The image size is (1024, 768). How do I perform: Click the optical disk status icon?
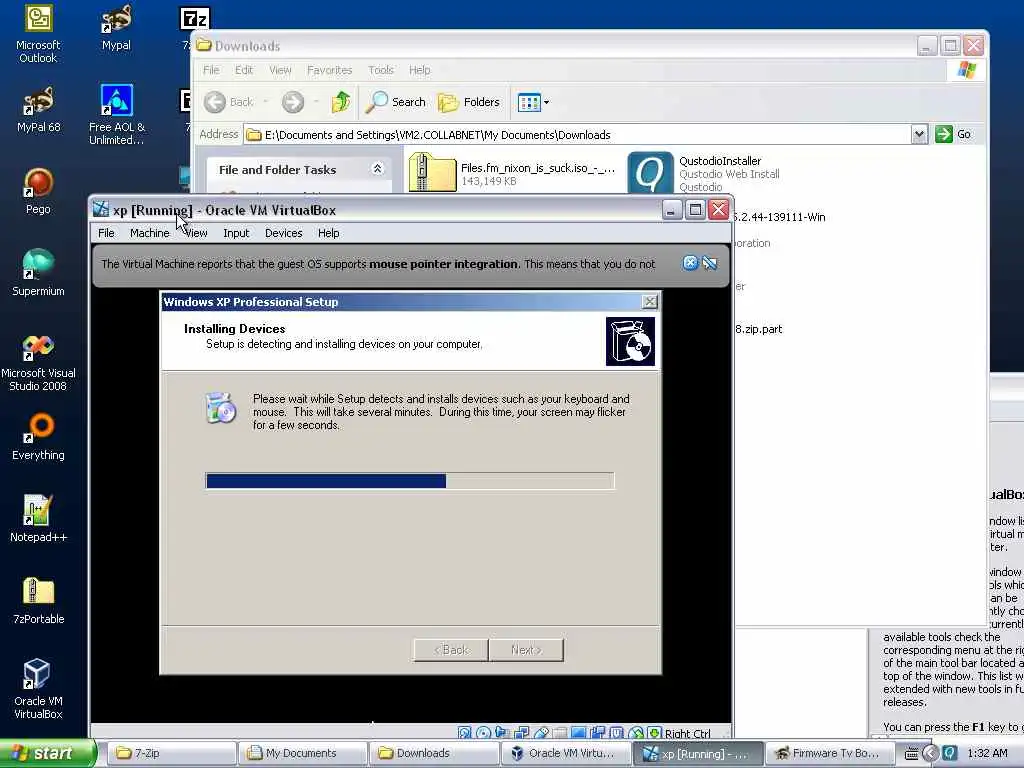(483, 733)
